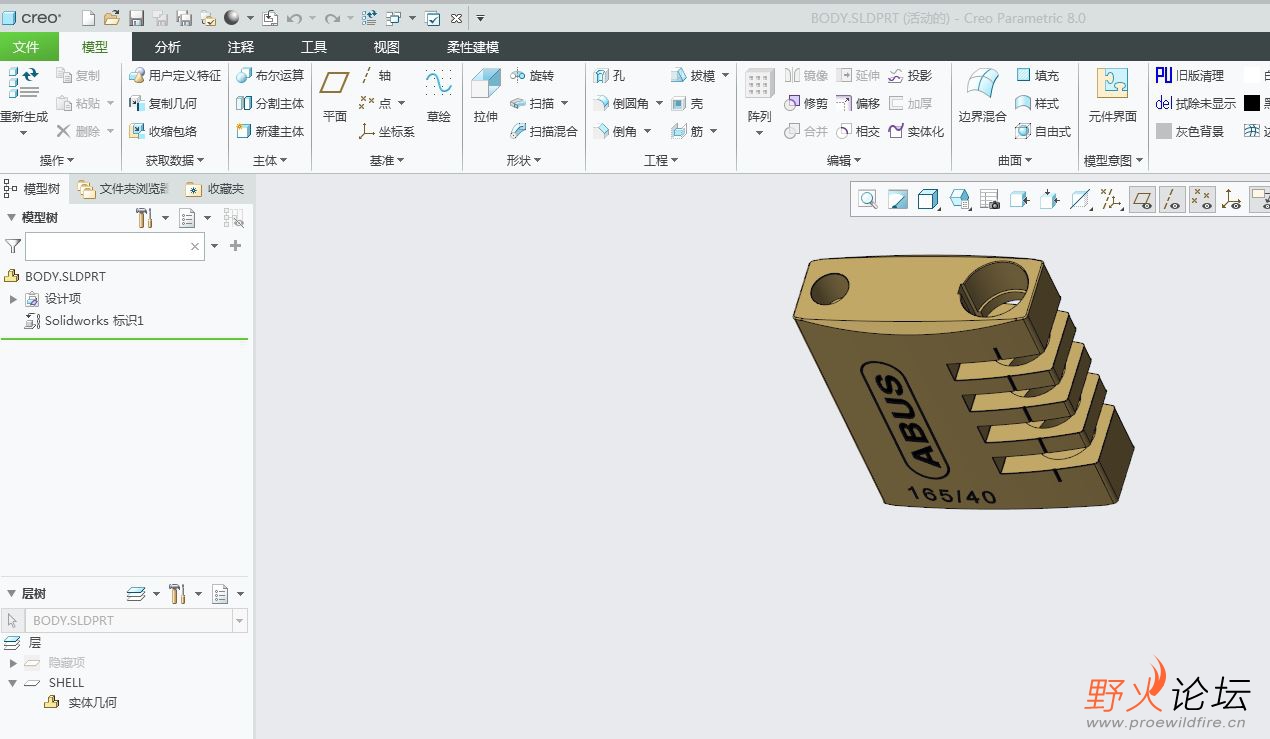Select the Shell (壳) tool

pos(687,104)
